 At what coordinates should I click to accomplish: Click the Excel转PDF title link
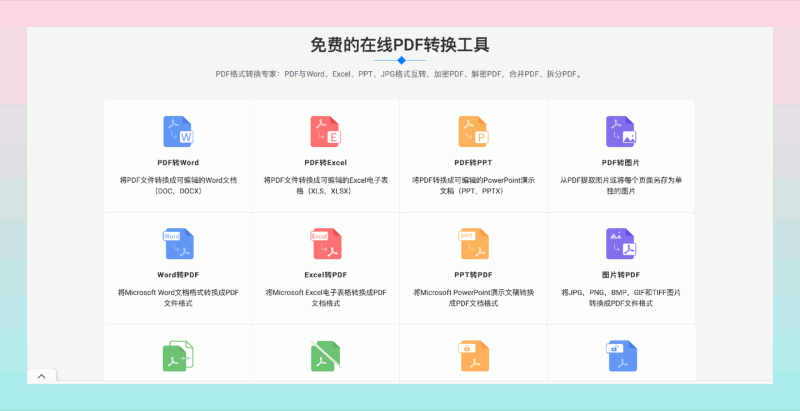click(x=326, y=275)
